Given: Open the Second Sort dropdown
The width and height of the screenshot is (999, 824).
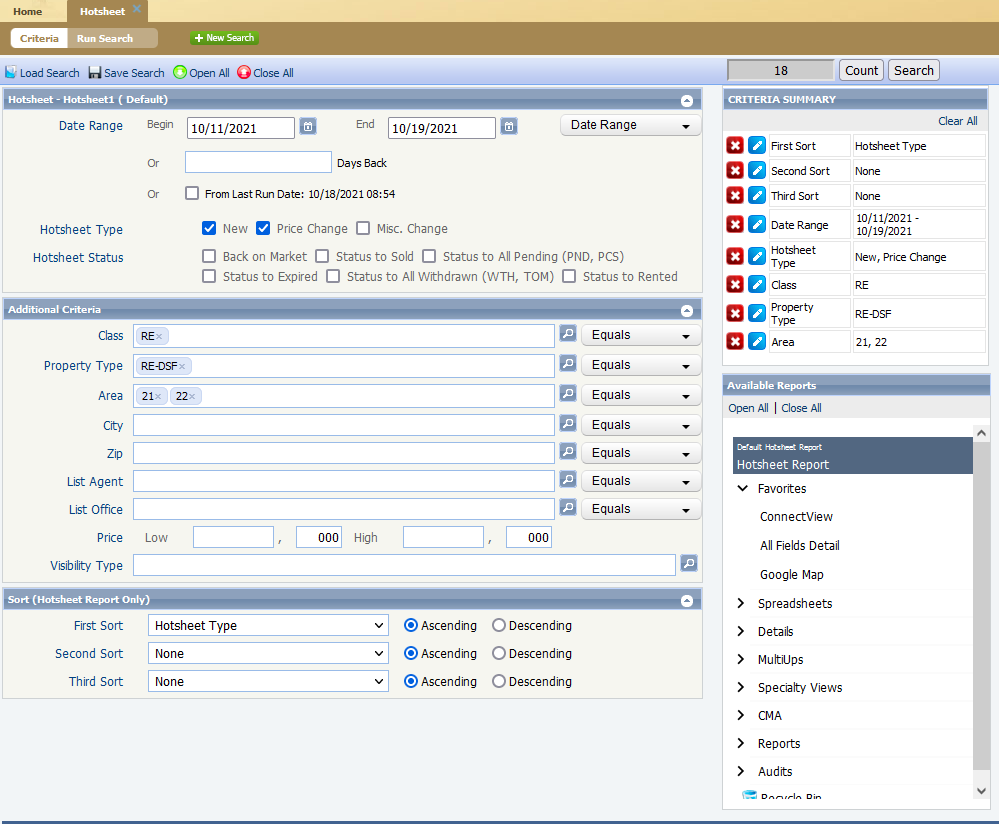Looking at the screenshot, I should pyautogui.click(x=268, y=653).
